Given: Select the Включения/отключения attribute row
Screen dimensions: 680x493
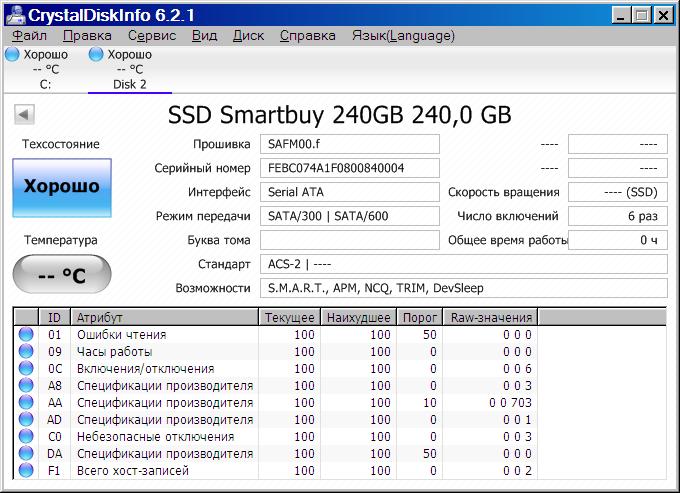Looking at the screenshot, I should [x=276, y=368].
